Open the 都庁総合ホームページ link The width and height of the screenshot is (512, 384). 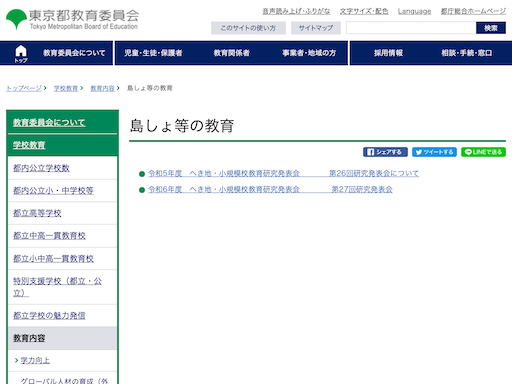click(x=473, y=11)
